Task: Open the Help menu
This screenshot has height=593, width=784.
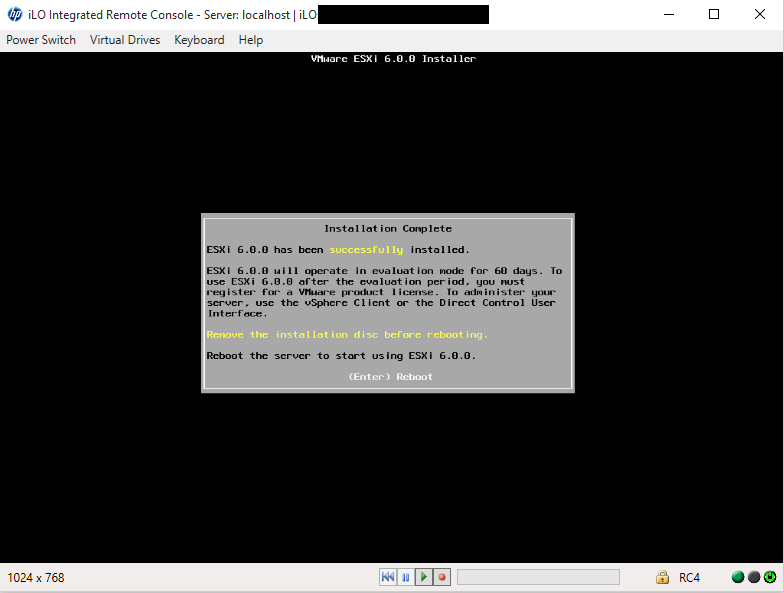Action: (x=250, y=40)
